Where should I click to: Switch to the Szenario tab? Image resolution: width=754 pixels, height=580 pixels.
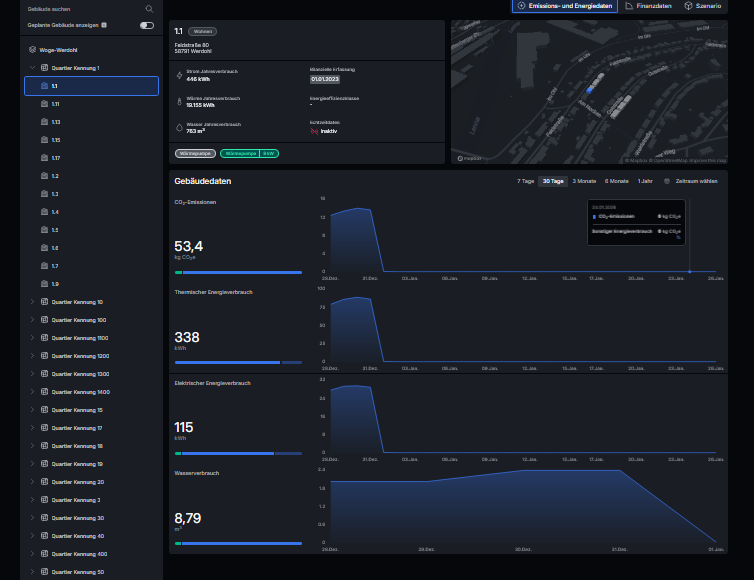(x=704, y=6)
